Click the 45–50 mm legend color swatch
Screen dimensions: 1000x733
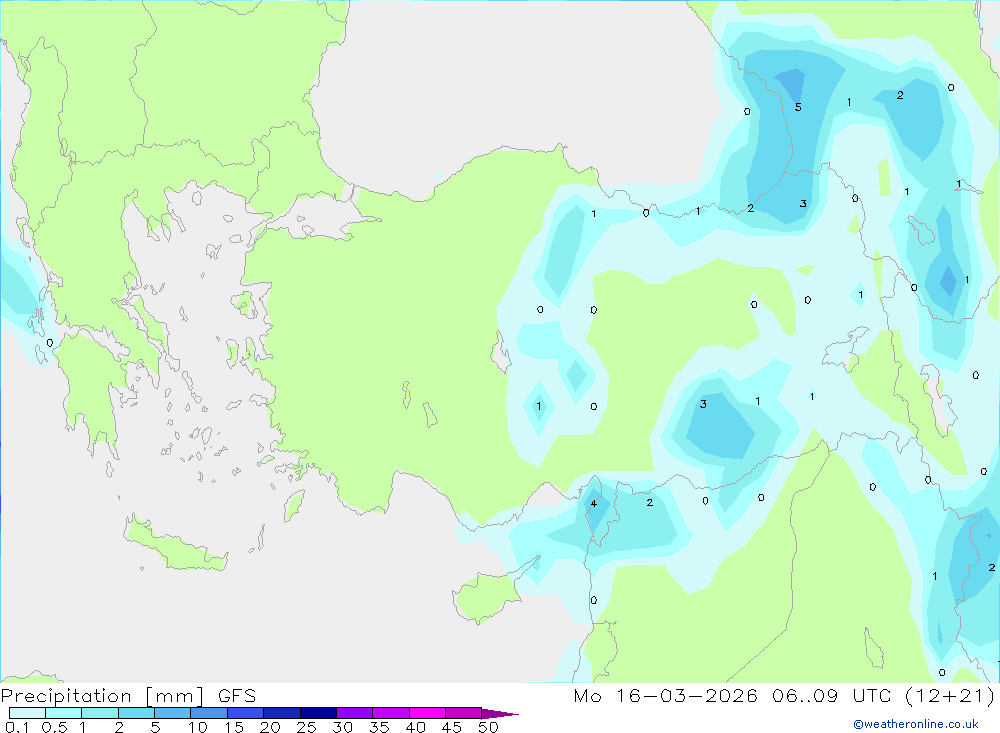464,713
